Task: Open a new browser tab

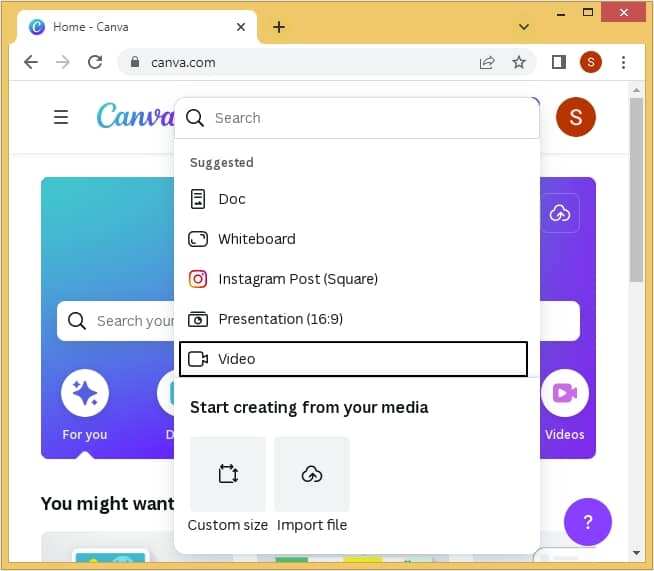Action: point(279,27)
